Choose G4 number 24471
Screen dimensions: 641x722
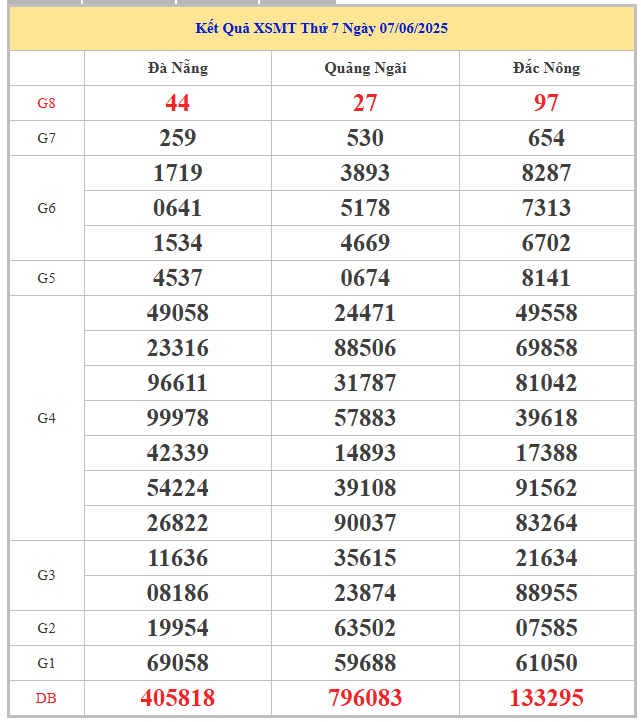point(365,313)
